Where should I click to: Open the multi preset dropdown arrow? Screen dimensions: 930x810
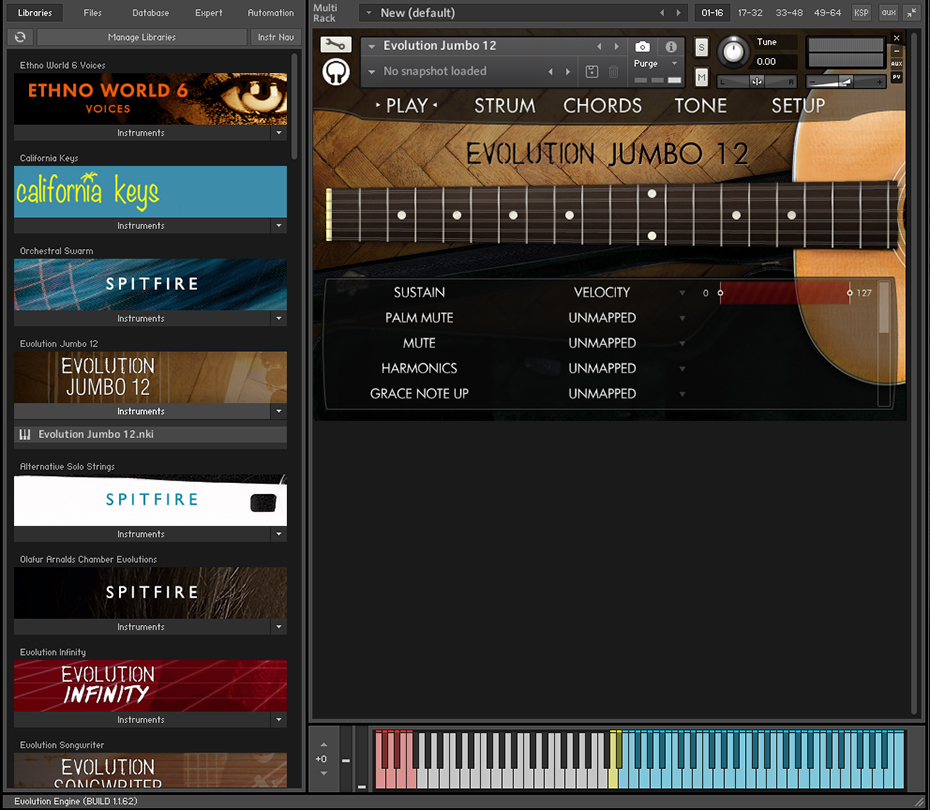pyautogui.click(x=369, y=12)
